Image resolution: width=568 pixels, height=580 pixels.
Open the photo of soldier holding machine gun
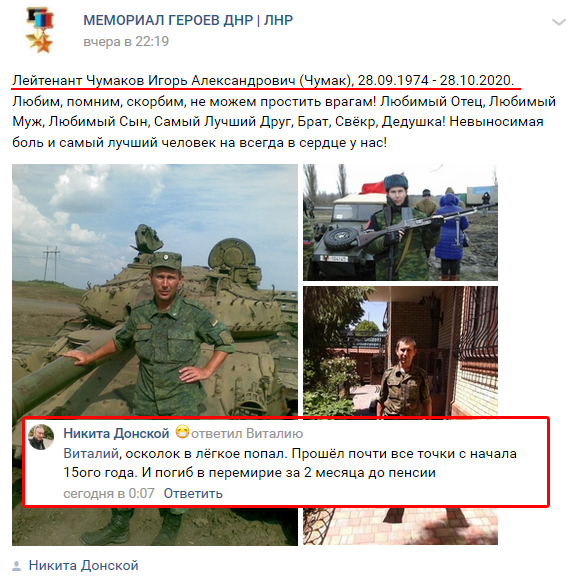pyautogui.click(x=400, y=222)
